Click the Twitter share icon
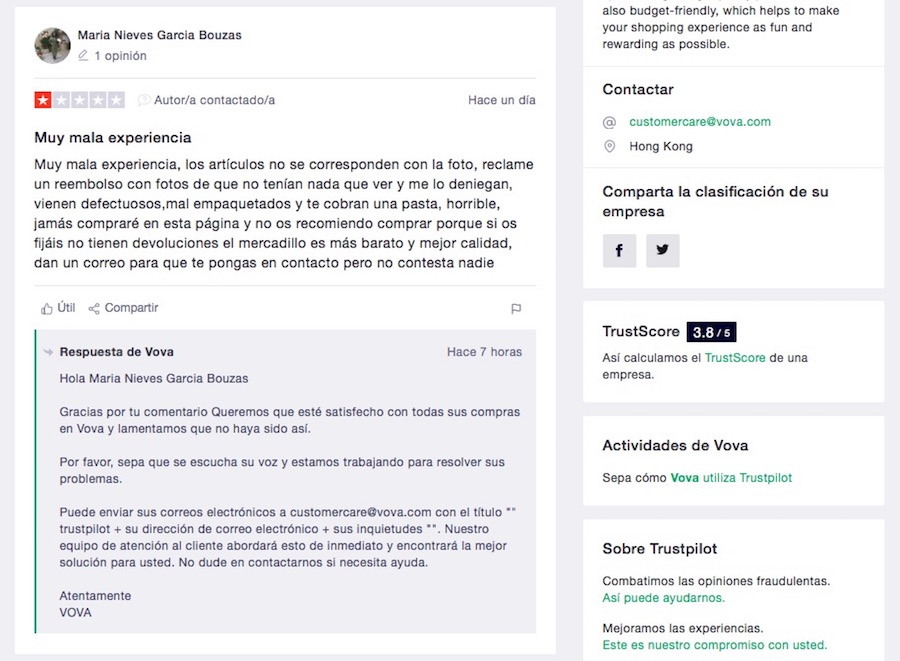Screen dimensions: 900x661 click(662, 251)
